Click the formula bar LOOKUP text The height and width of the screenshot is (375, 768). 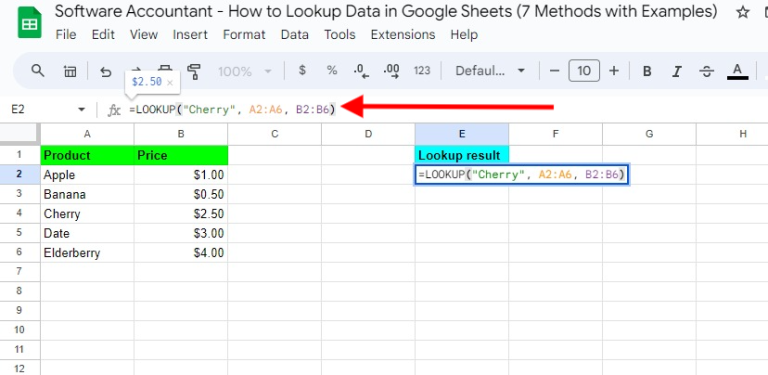click(x=232, y=110)
